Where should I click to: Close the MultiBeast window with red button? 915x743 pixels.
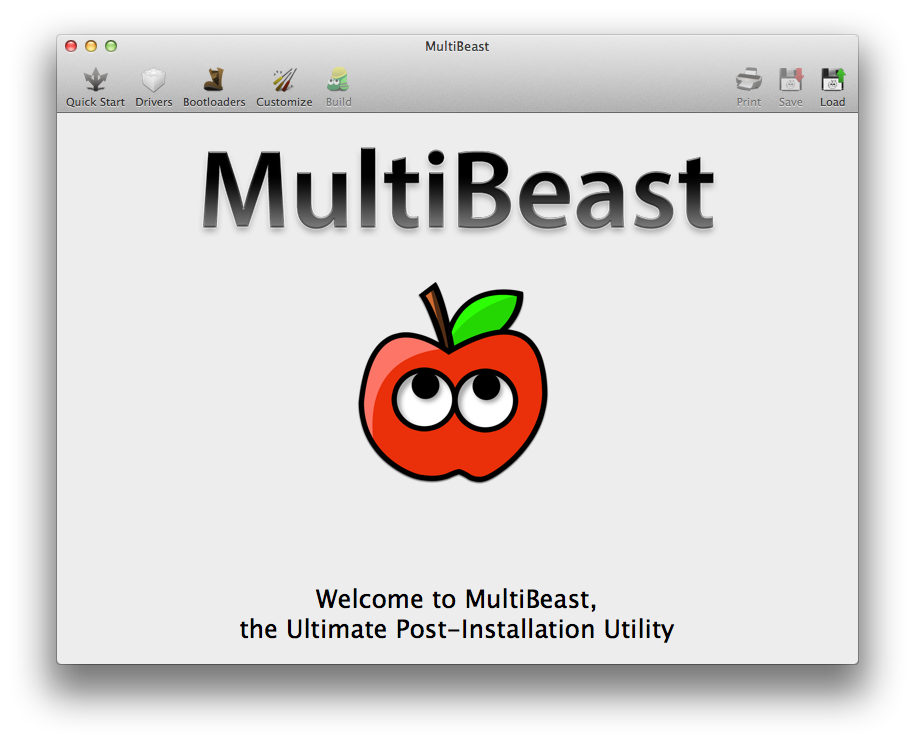71,46
